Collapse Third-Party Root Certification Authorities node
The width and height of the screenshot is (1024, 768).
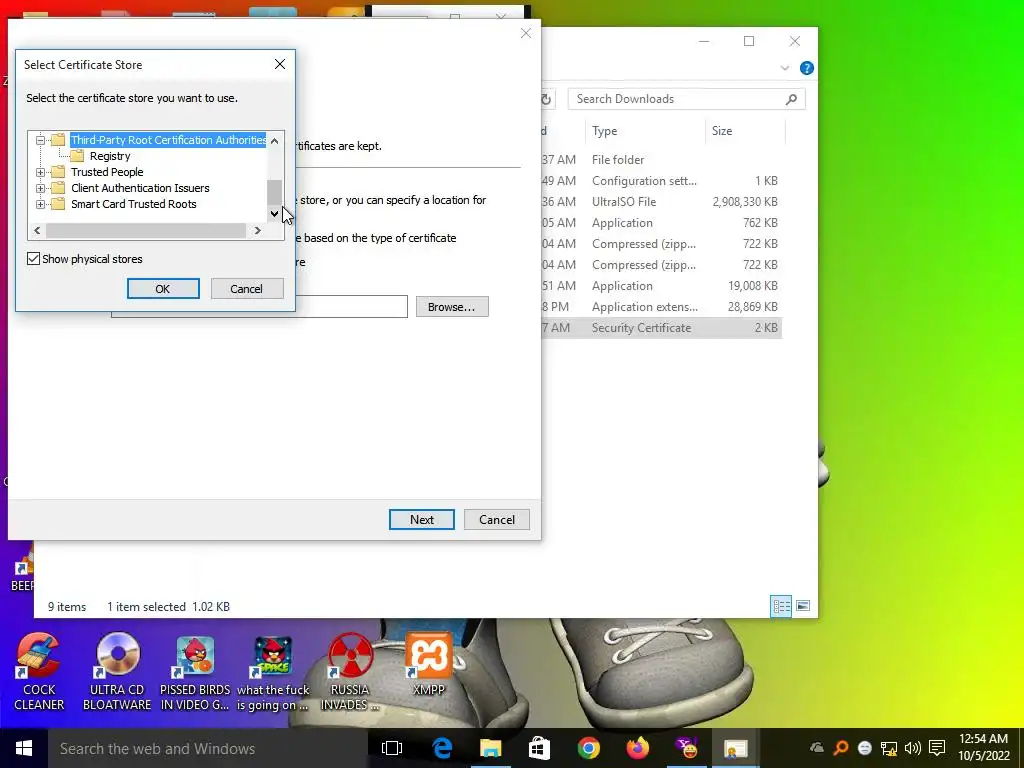point(40,140)
